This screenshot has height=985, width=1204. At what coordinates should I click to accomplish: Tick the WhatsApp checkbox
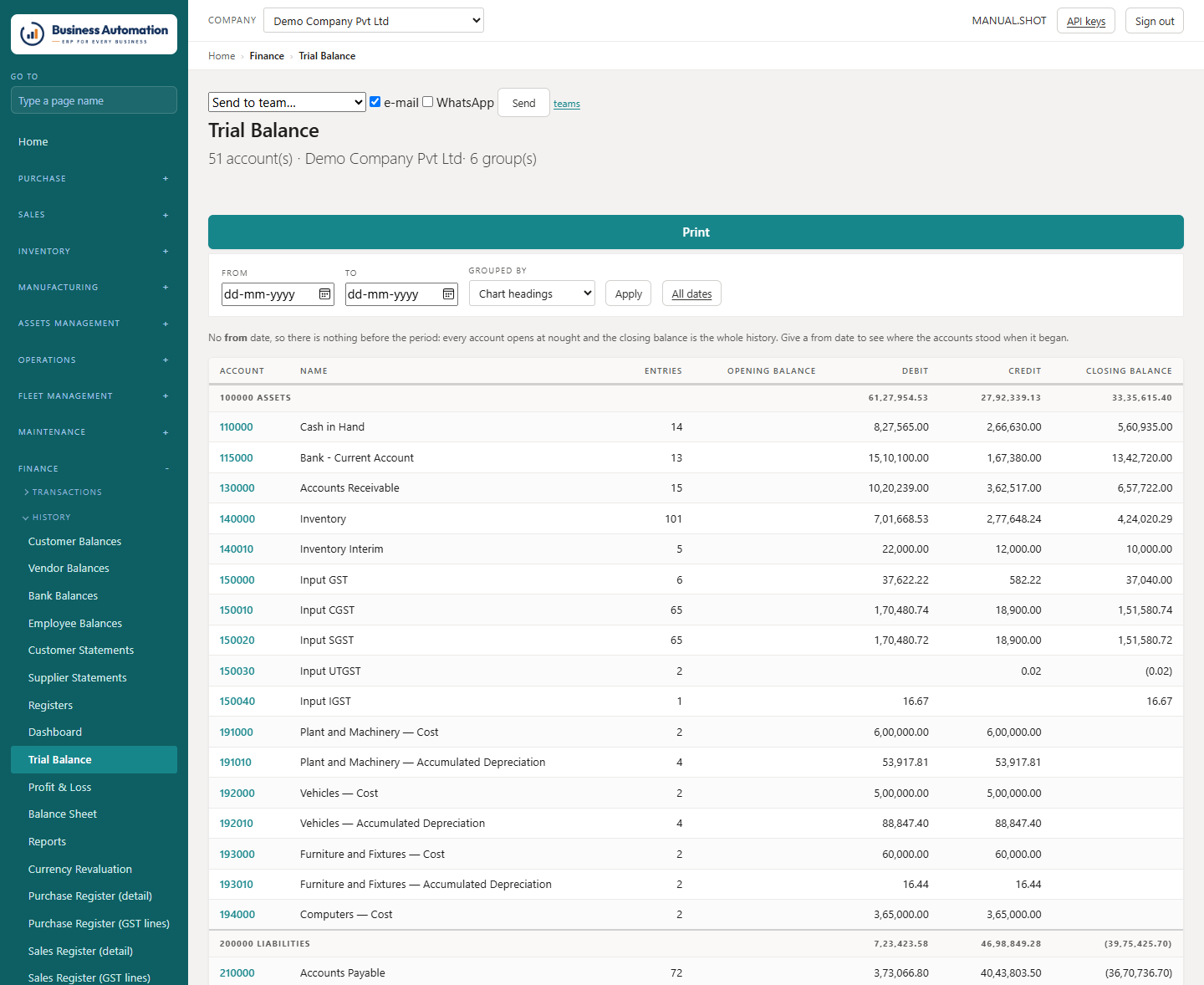(428, 102)
